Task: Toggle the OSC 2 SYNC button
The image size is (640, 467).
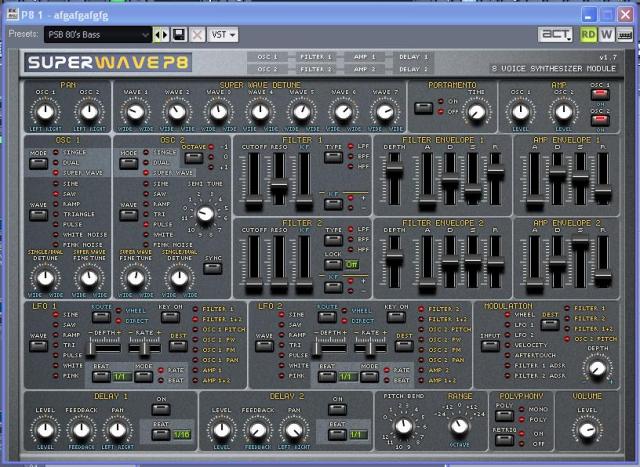Action: pyautogui.click(x=213, y=268)
